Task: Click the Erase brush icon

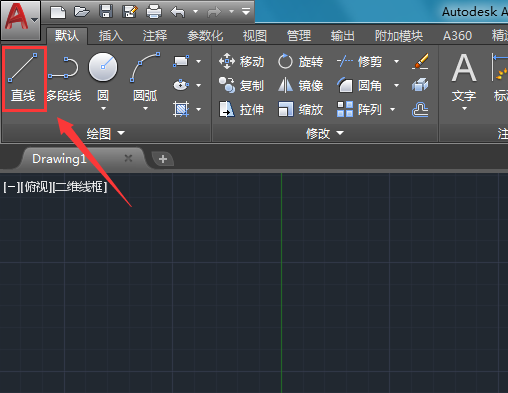Action: tap(420, 62)
